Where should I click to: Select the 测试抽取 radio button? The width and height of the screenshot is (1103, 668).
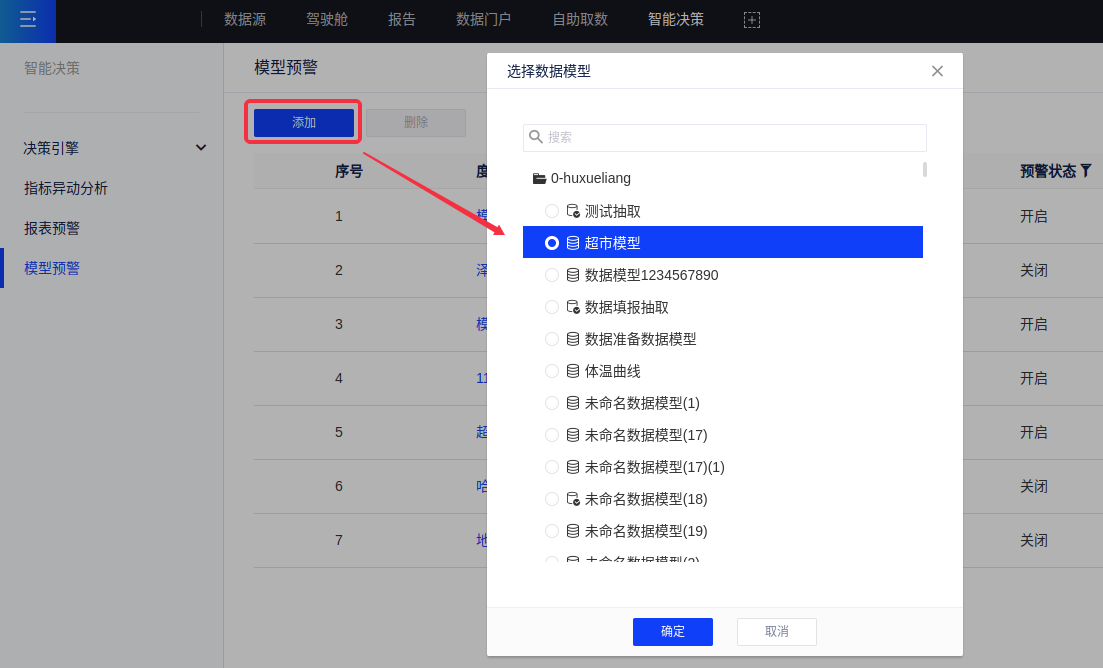[552, 211]
